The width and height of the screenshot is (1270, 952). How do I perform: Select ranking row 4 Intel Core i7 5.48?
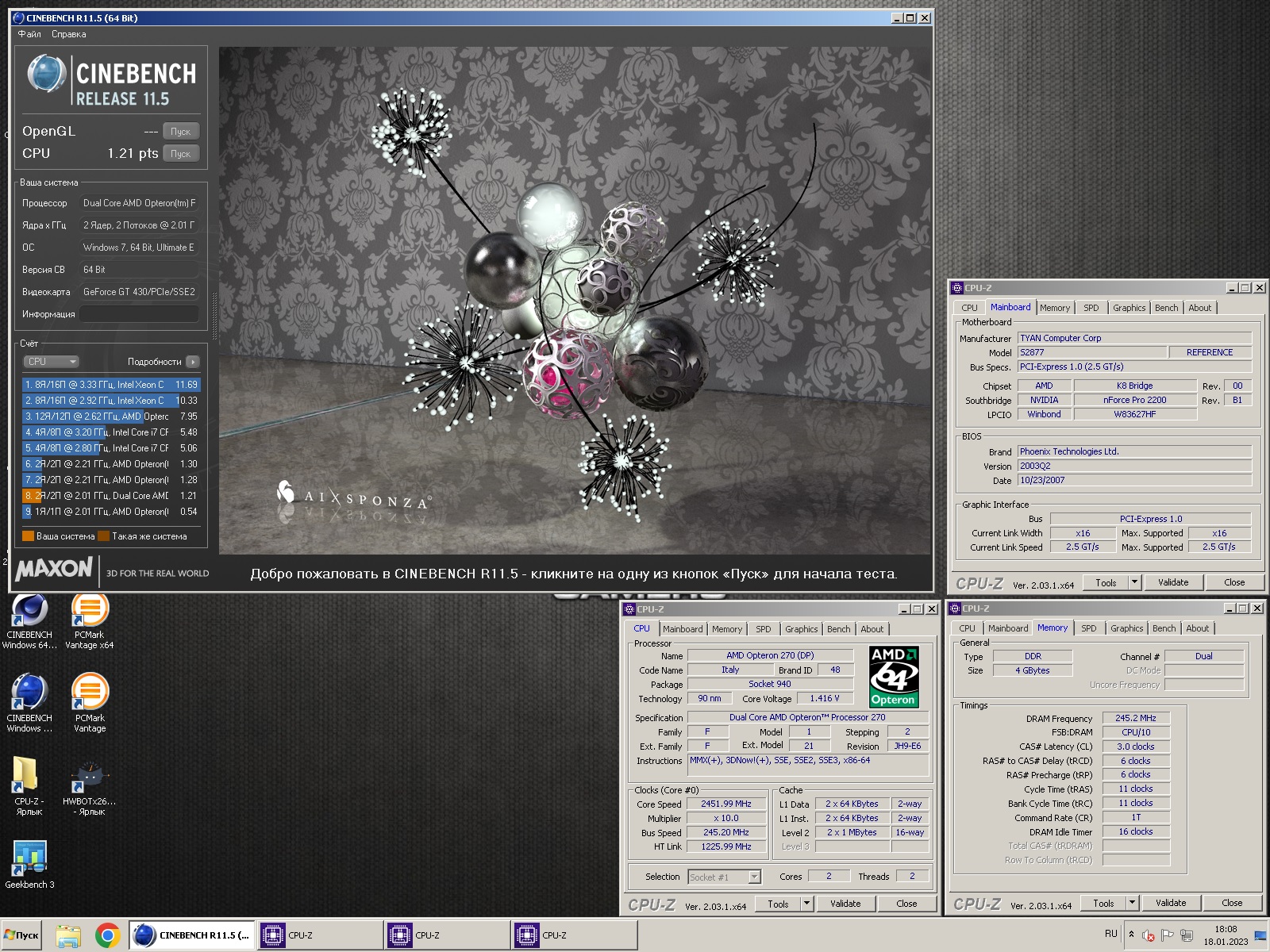pos(111,432)
